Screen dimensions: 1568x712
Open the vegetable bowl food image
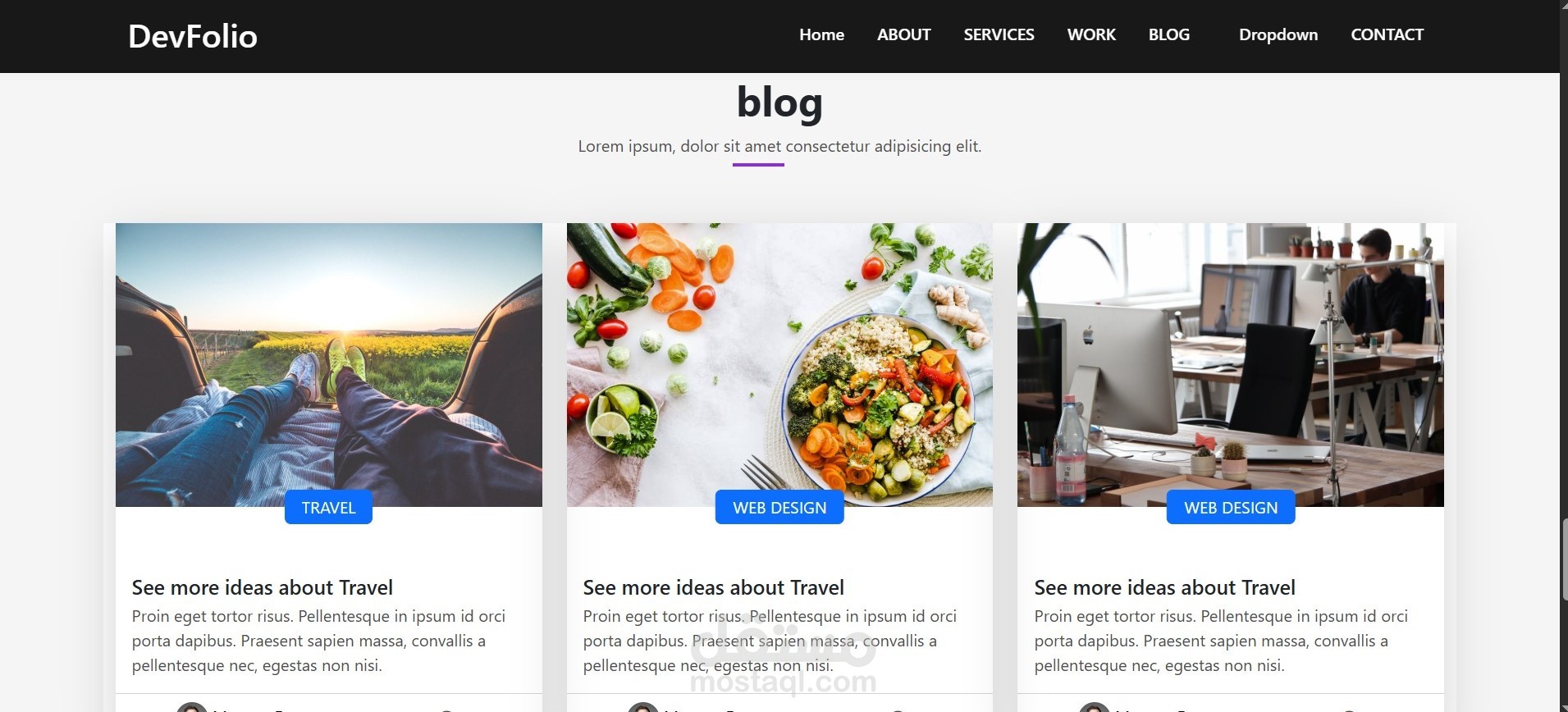pyautogui.click(x=779, y=365)
